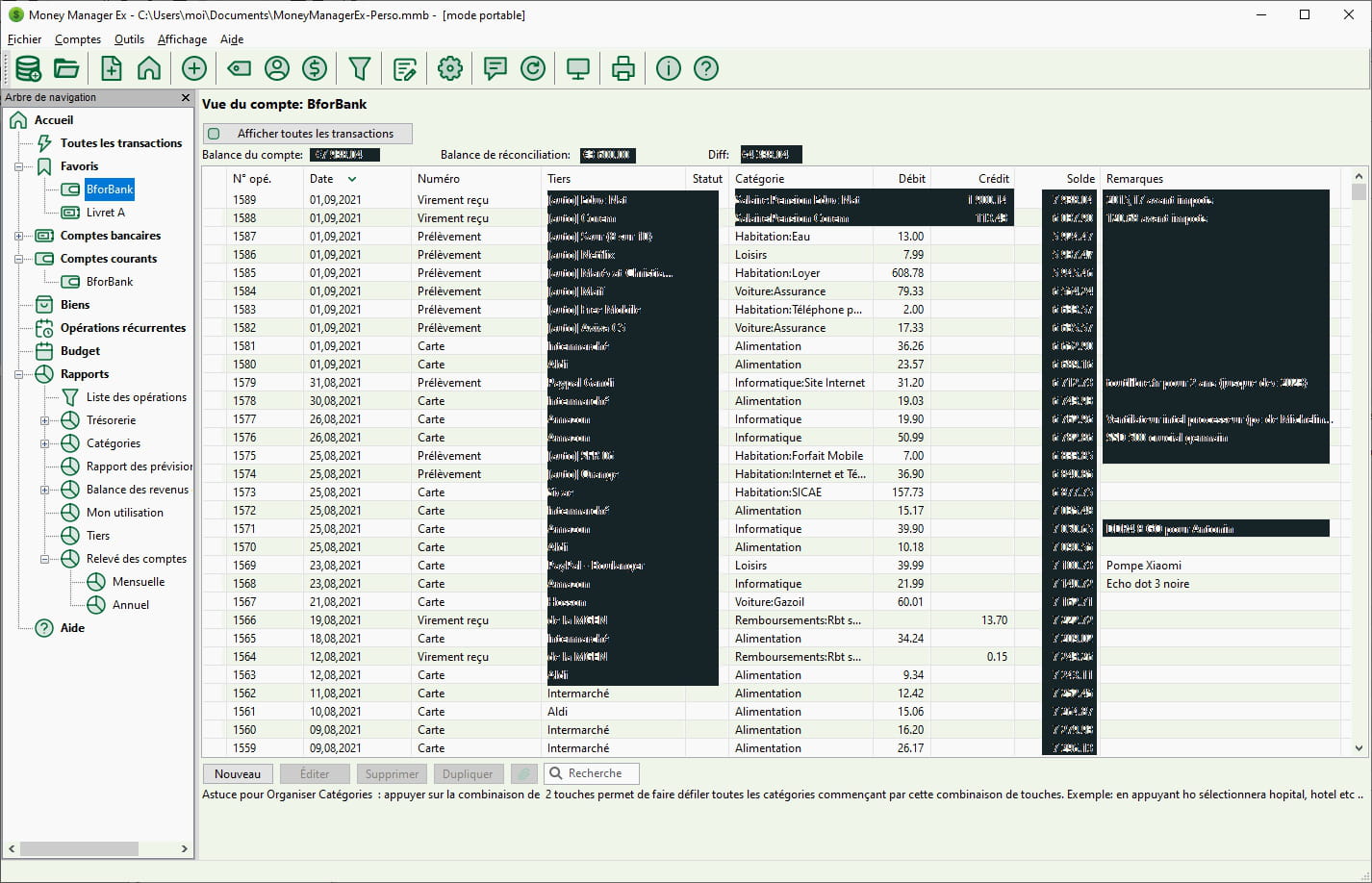Expand the Trésorerie report node
The width and height of the screenshot is (1372, 883).
click(x=44, y=420)
